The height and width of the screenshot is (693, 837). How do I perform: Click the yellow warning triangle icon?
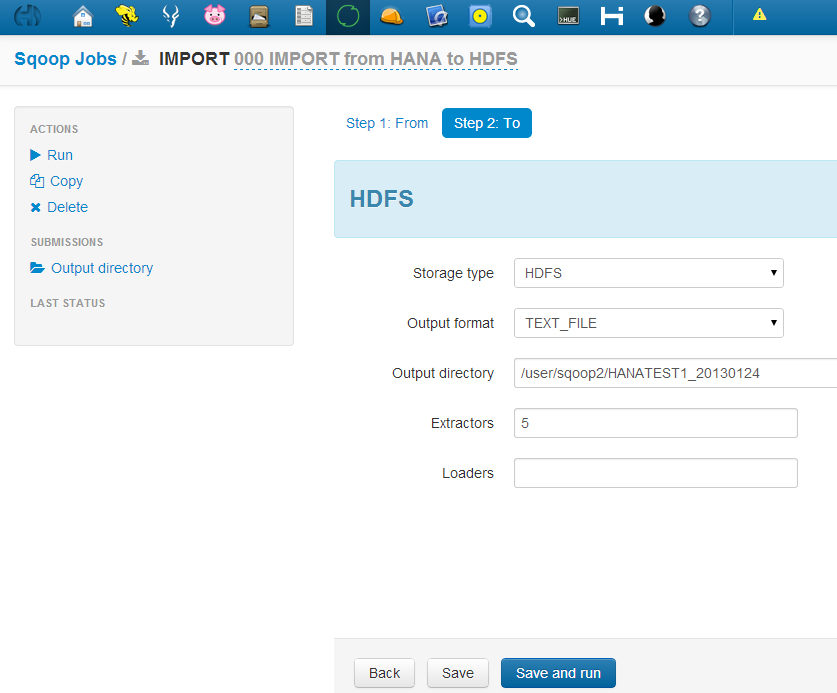pyautogui.click(x=760, y=15)
